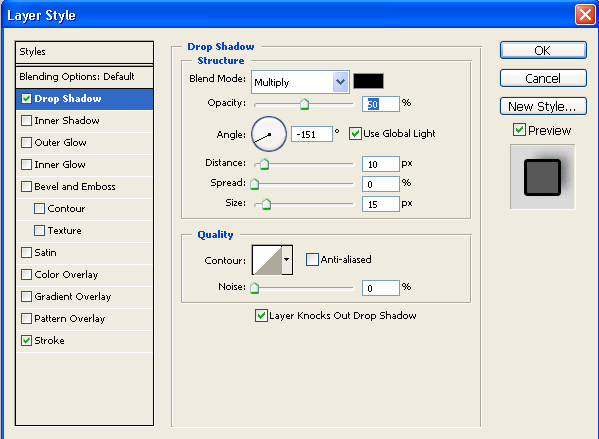Enable the Anti-aliased checkbox
The image size is (599, 439).
pos(312,259)
